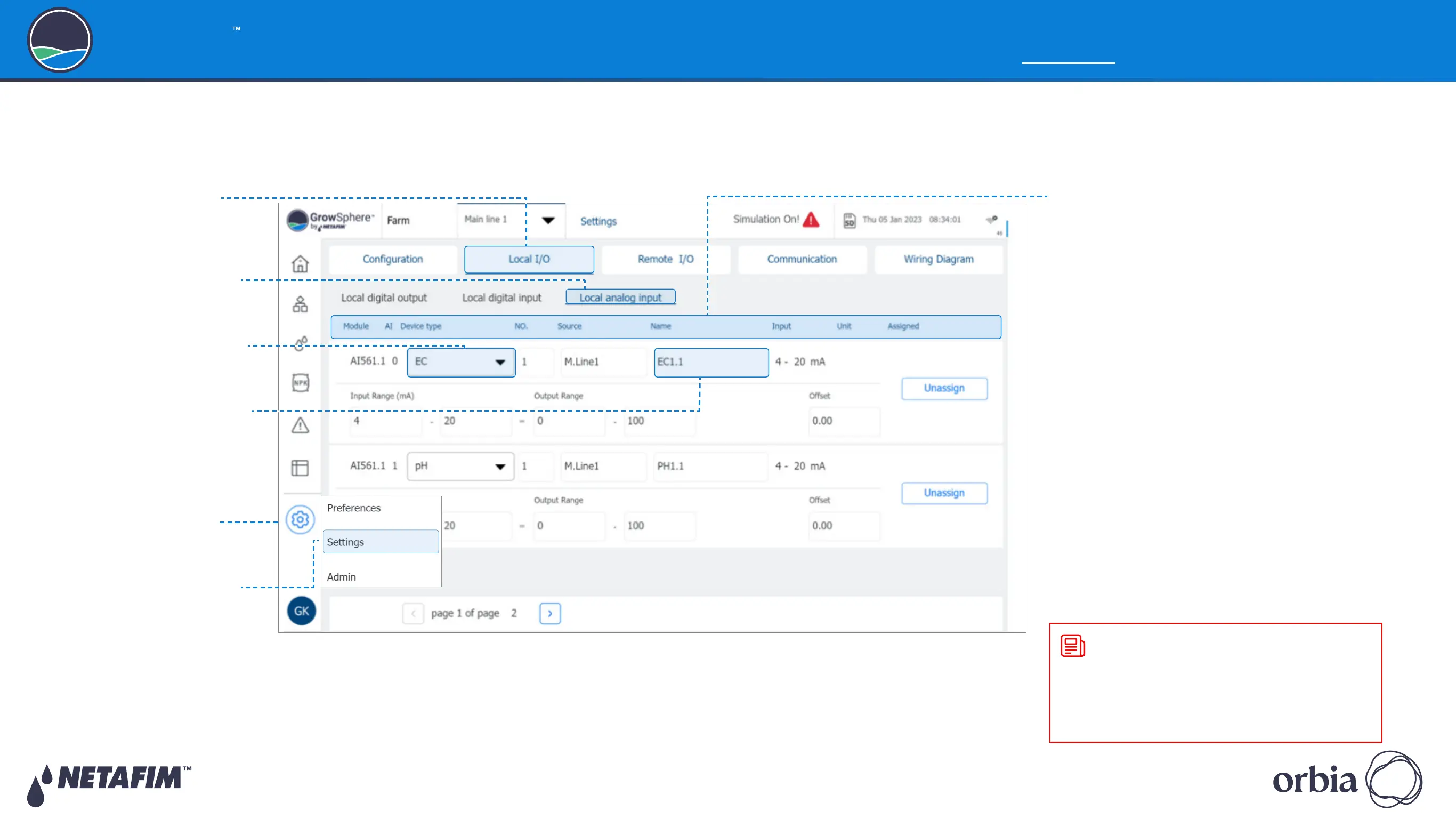Open the table layout icon in sidebar
This screenshot has width=1456, height=819.
click(x=300, y=468)
